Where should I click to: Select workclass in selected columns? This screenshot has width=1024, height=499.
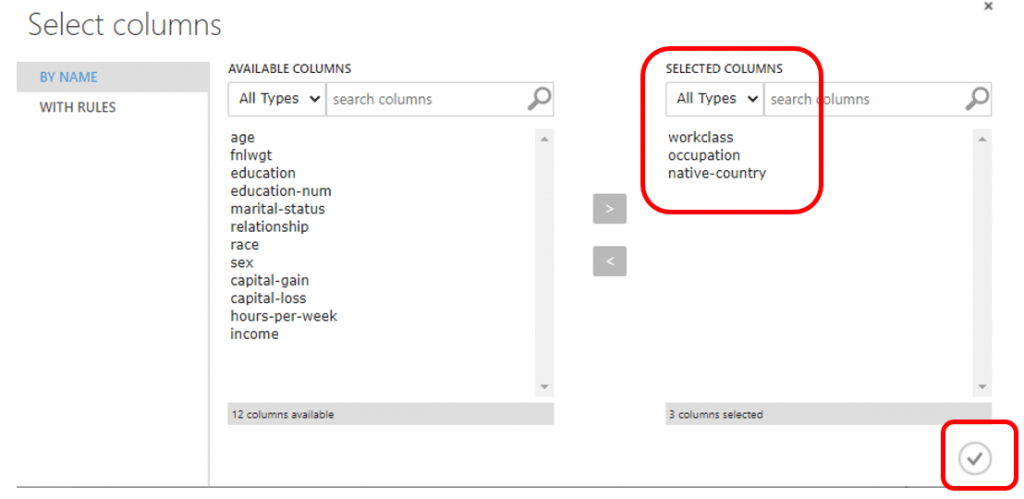[701, 138]
